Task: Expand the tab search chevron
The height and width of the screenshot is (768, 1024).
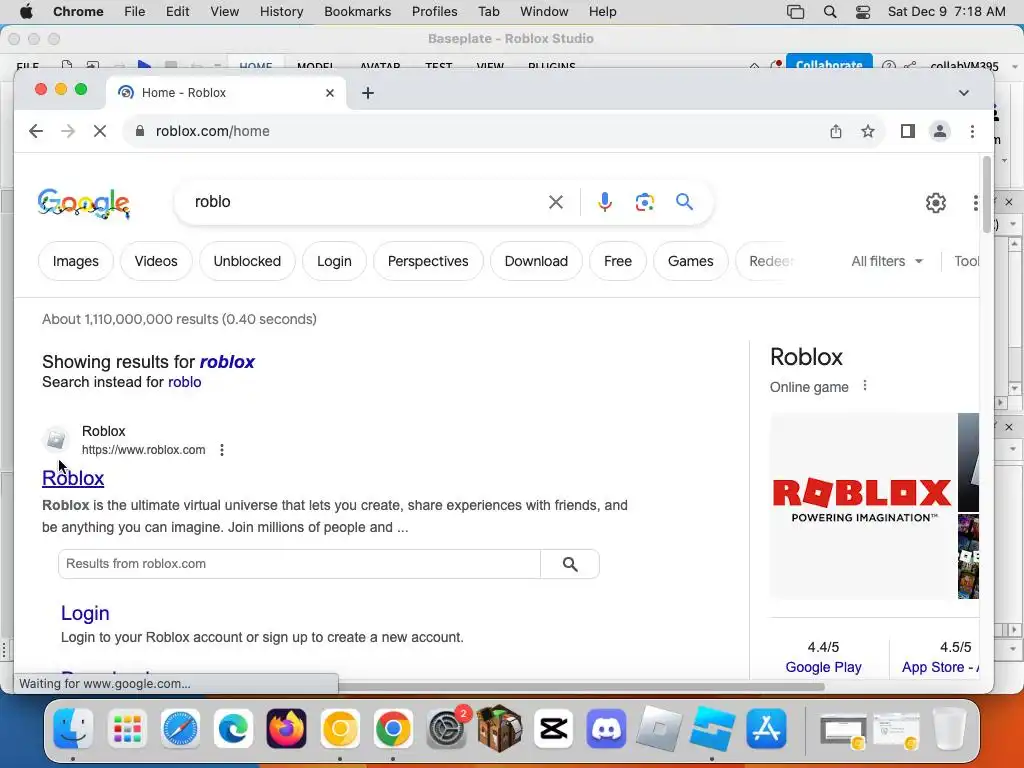Action: (963, 93)
